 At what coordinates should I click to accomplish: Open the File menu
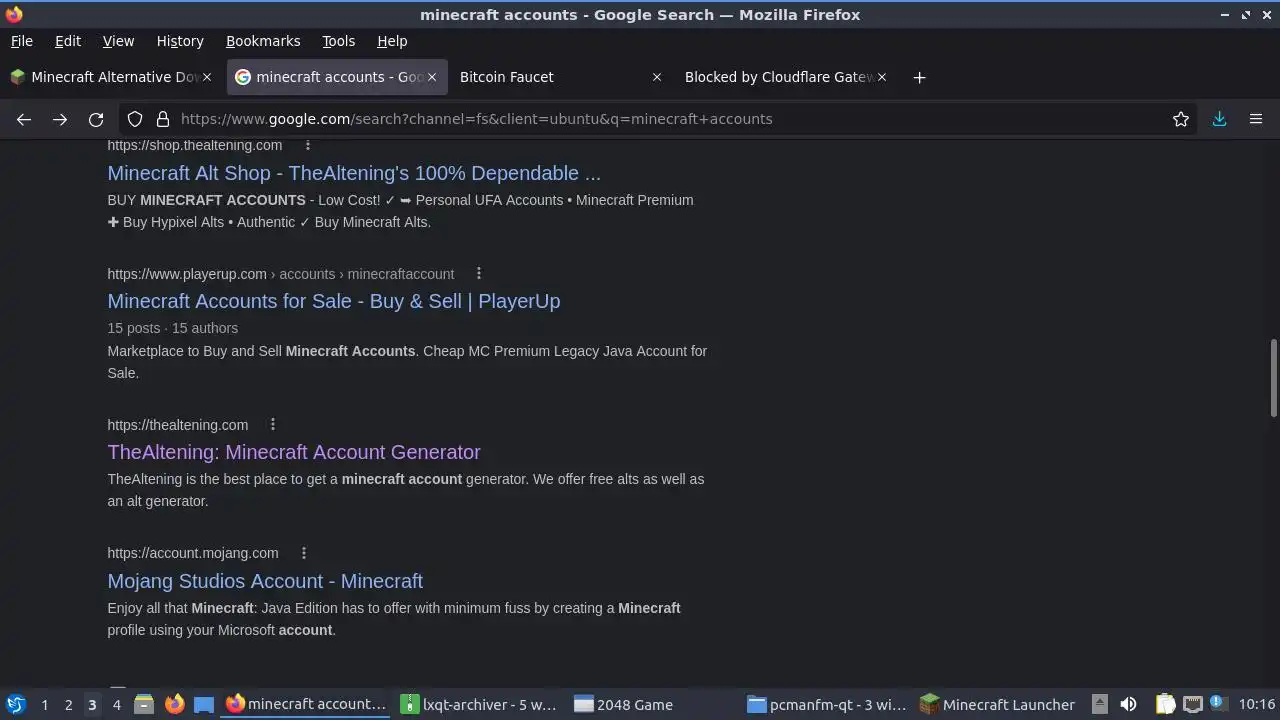point(22,41)
